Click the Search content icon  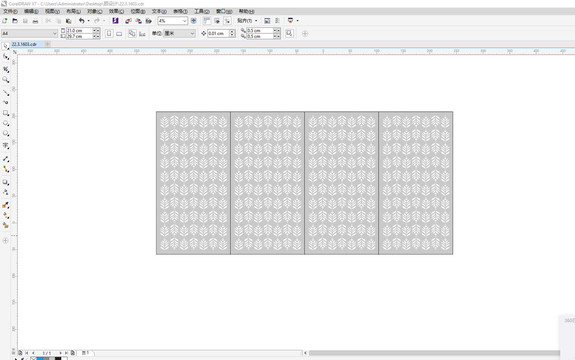pos(116,21)
